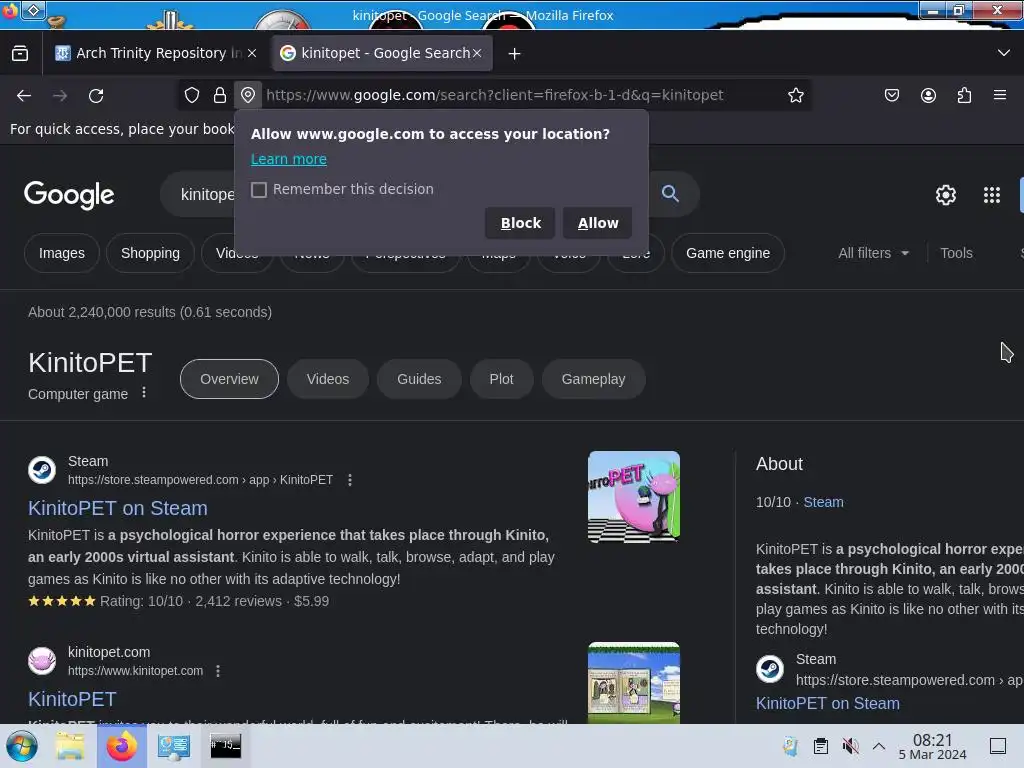Open the Firefox View icon
This screenshot has height=768, width=1024.
click(20, 53)
